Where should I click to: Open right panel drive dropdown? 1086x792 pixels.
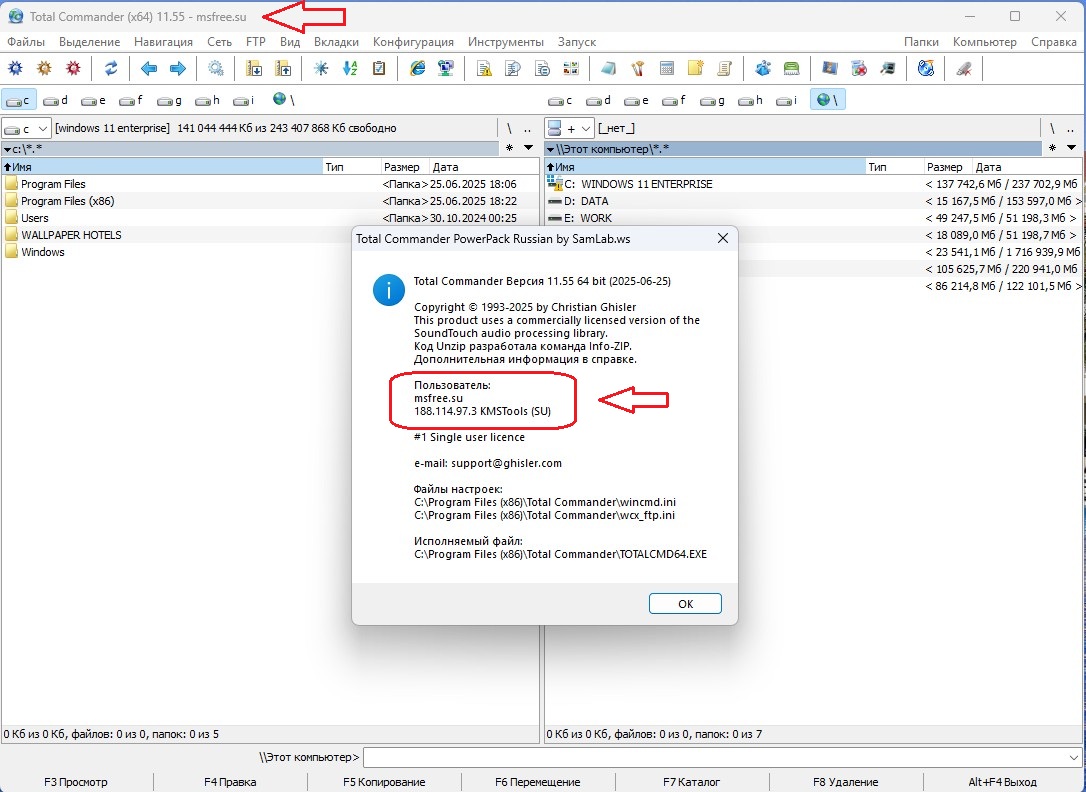(x=568, y=128)
